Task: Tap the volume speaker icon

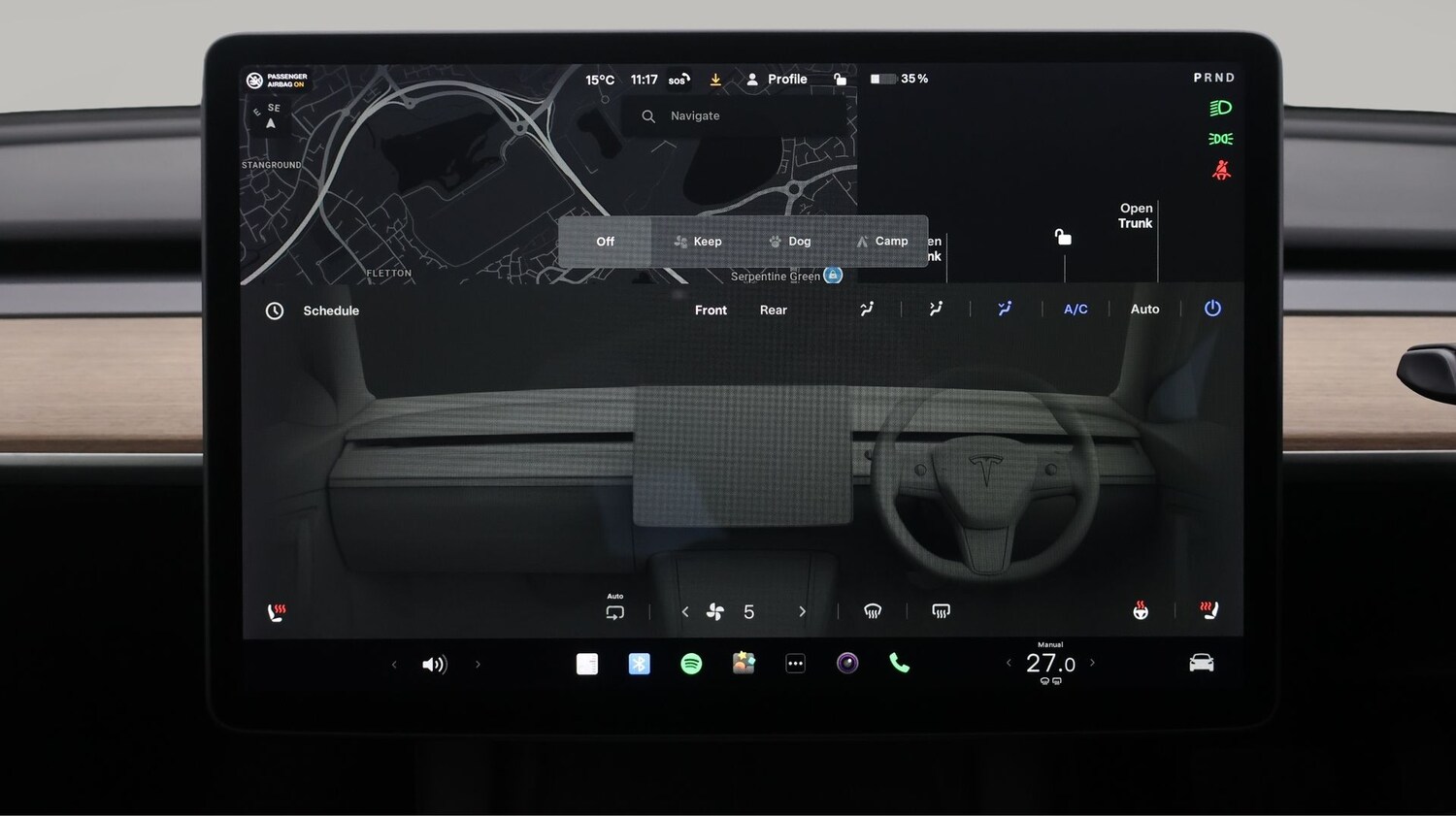Action: pyautogui.click(x=435, y=664)
